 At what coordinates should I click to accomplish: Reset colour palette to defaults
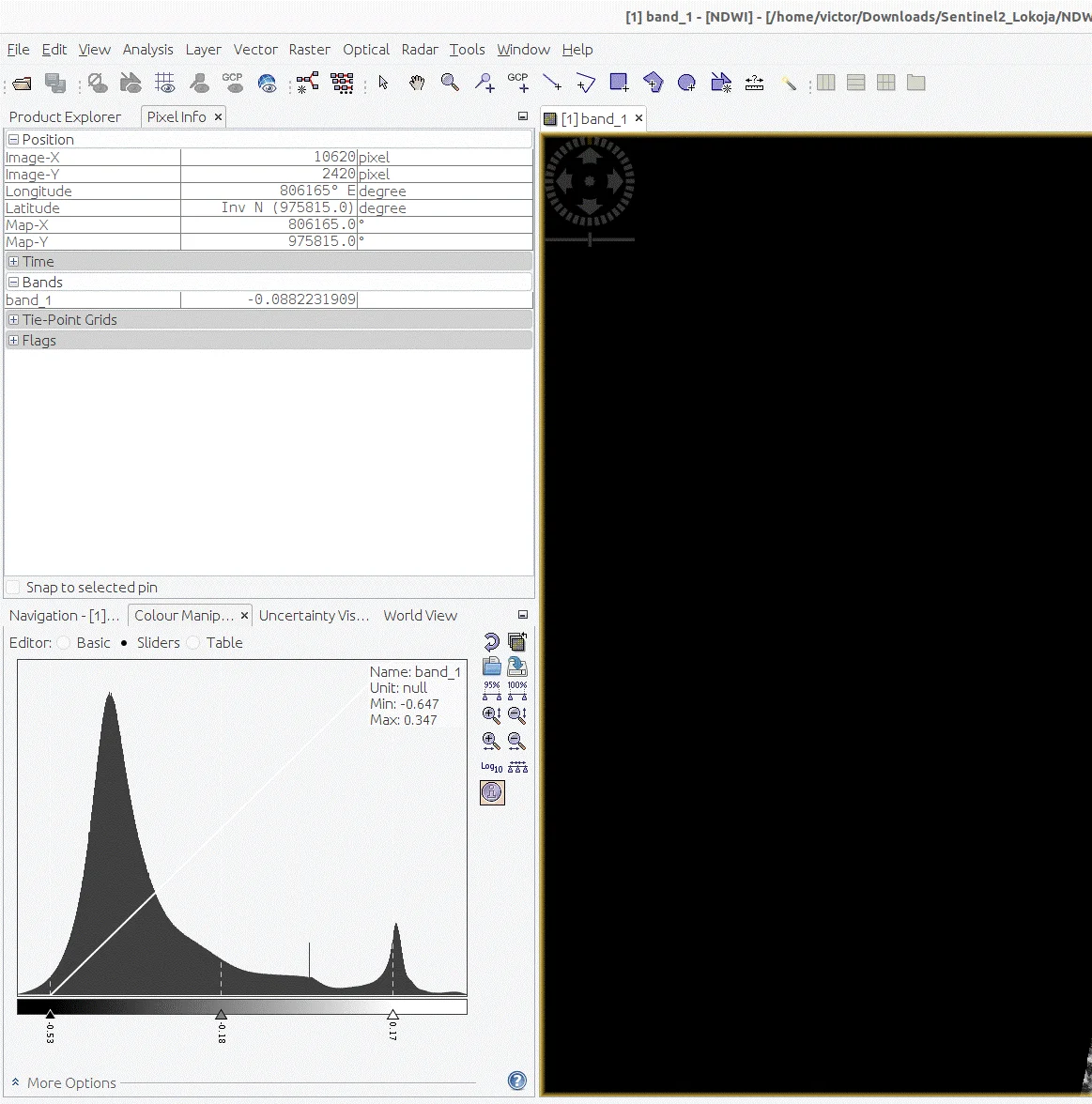491,642
